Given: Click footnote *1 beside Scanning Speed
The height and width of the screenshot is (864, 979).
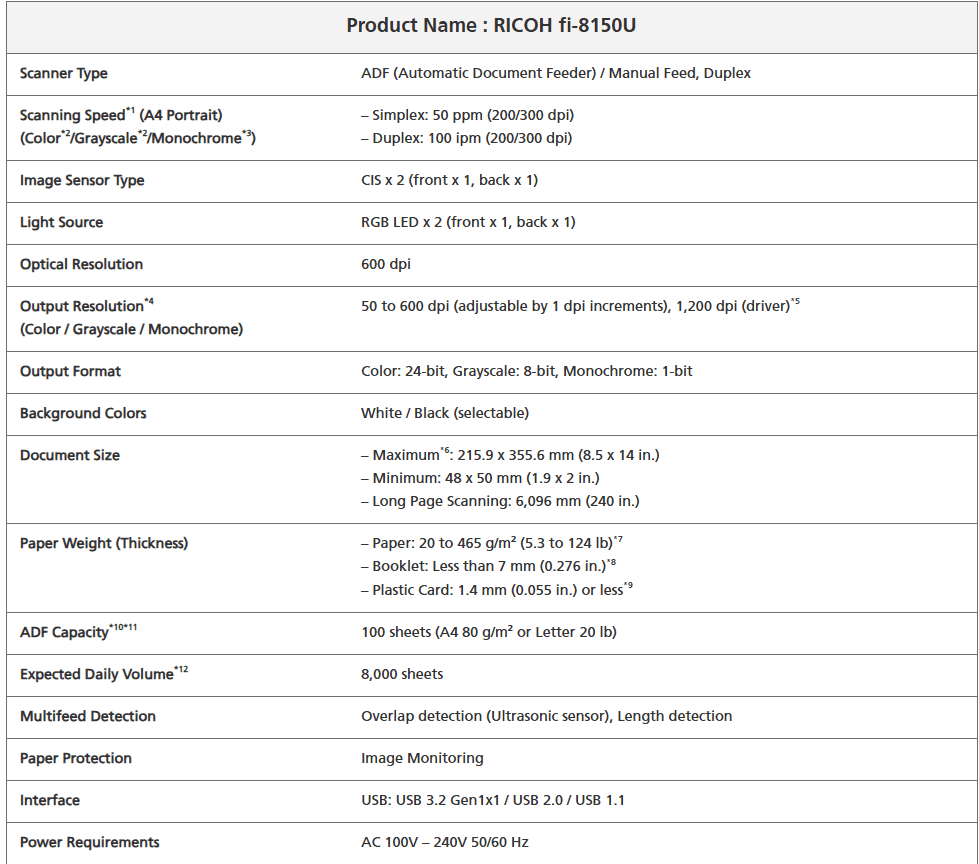Looking at the screenshot, I should [x=130, y=110].
